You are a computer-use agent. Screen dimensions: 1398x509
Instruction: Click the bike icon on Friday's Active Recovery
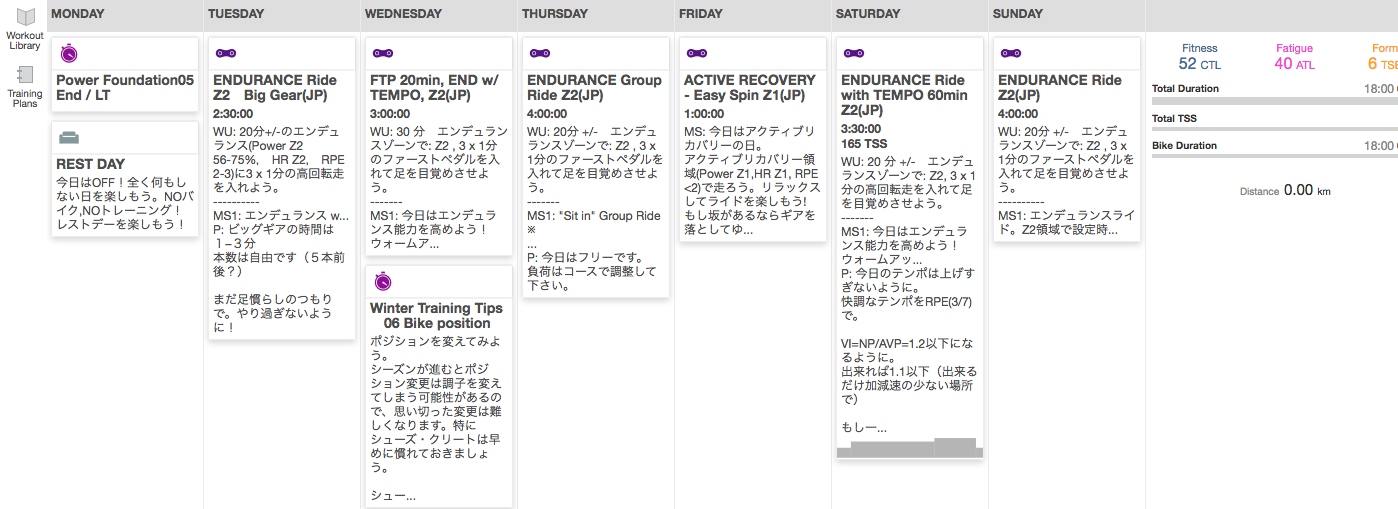tap(695, 53)
